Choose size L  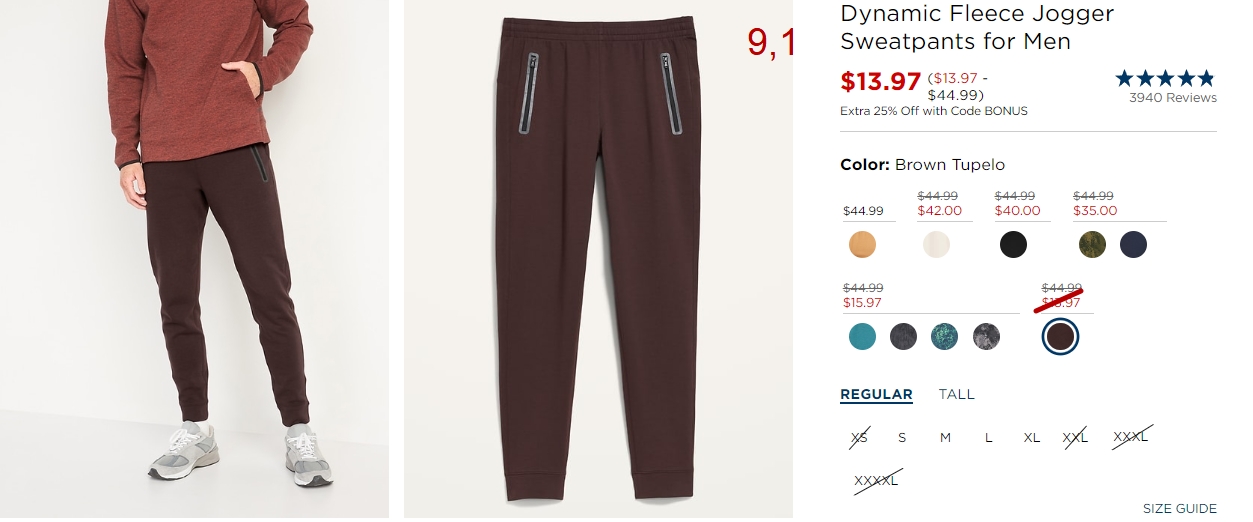(988, 438)
